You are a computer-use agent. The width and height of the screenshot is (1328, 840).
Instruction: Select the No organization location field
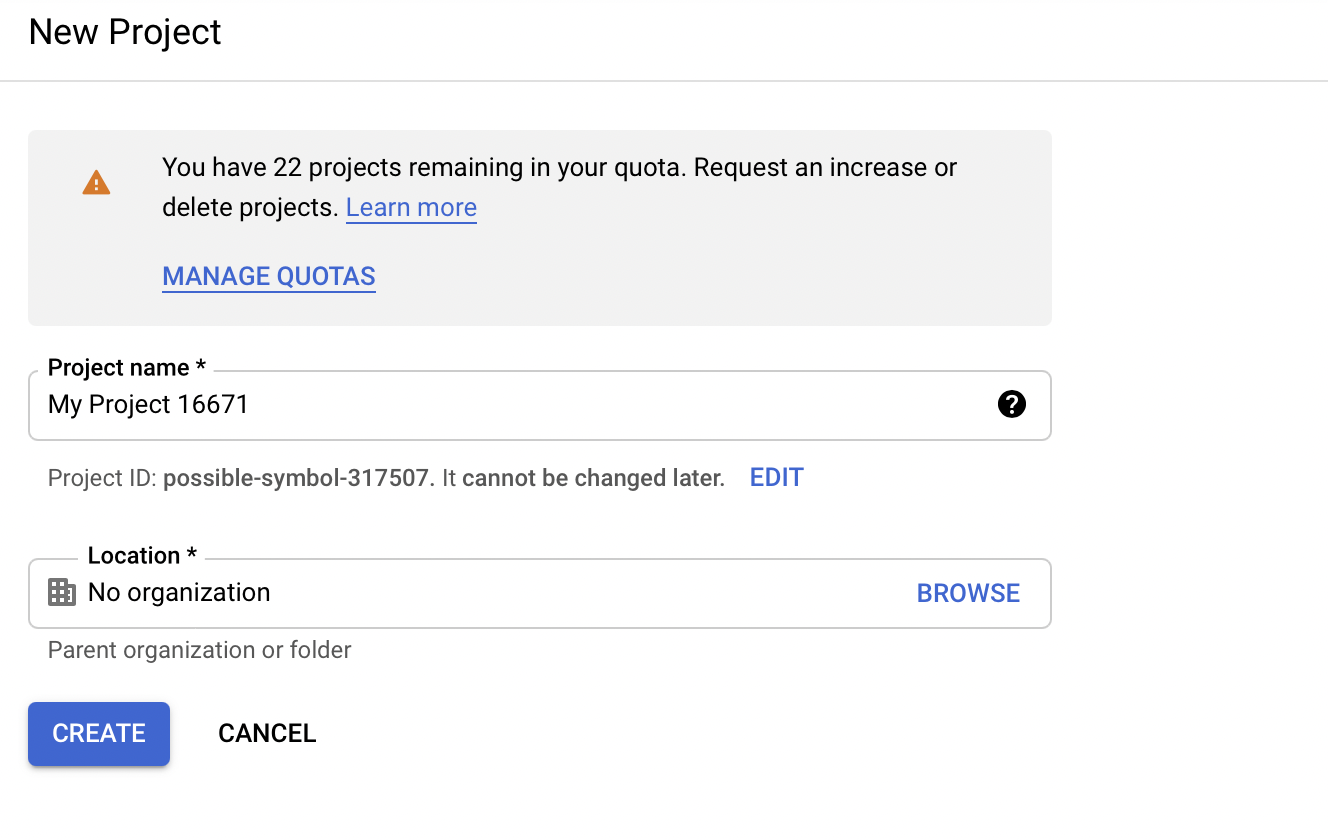540,593
